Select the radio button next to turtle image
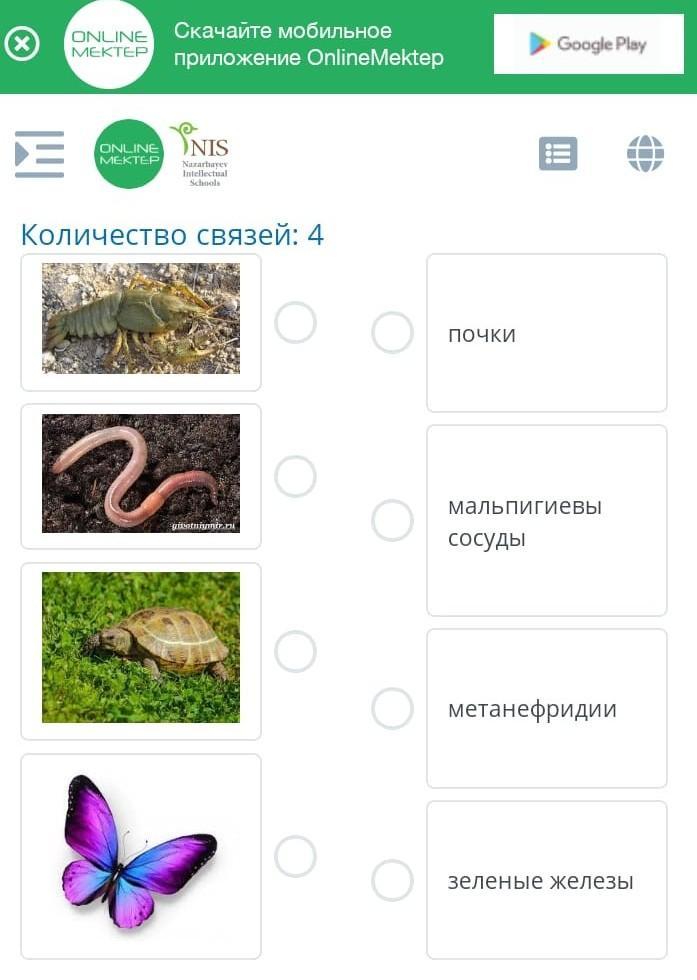697x980 pixels. [x=295, y=651]
